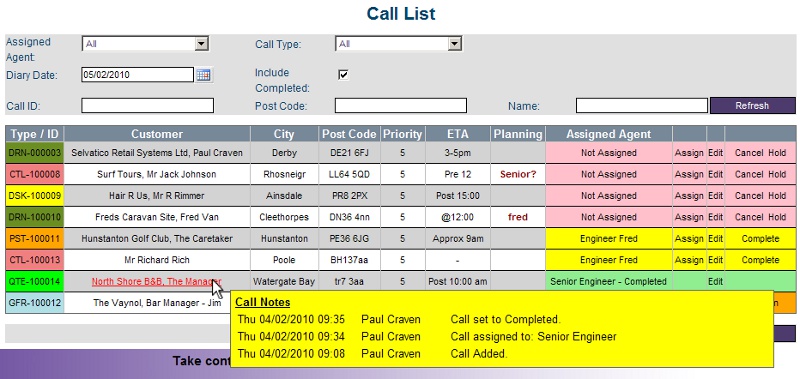Click into the Call ID input field
This screenshot has height=379, width=800.
click(x=147, y=106)
